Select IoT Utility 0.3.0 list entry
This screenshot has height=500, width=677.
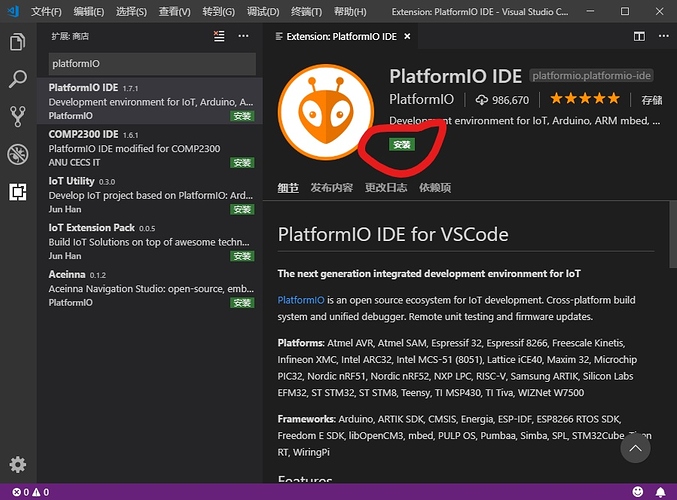coord(149,194)
